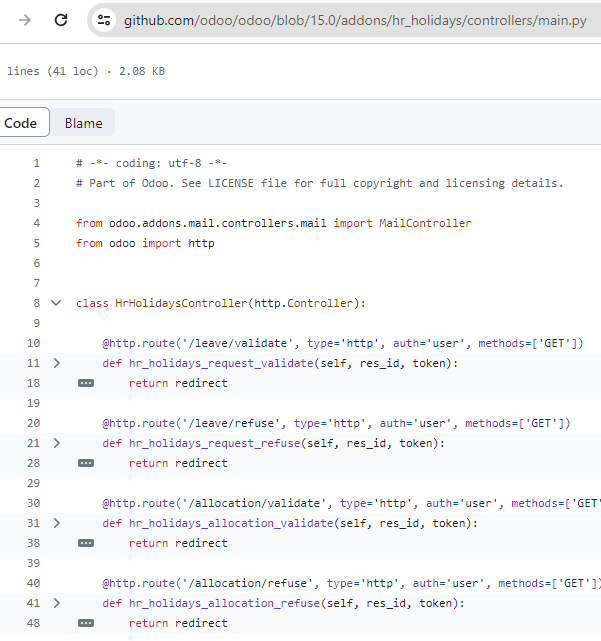Click the HrHolidaysController class name
601x641 pixels.
tap(181, 303)
